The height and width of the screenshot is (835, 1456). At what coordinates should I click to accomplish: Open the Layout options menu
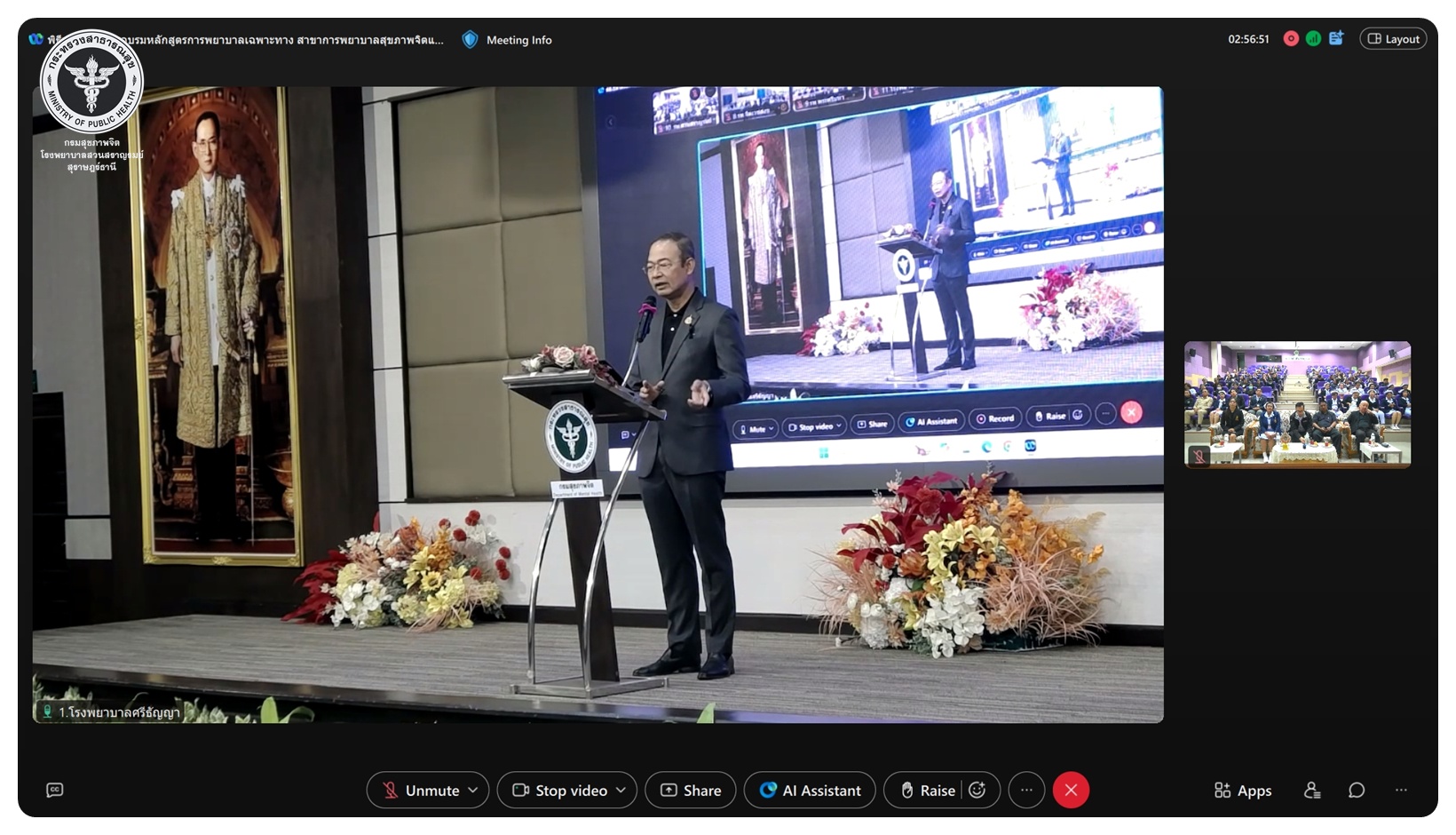click(1393, 39)
